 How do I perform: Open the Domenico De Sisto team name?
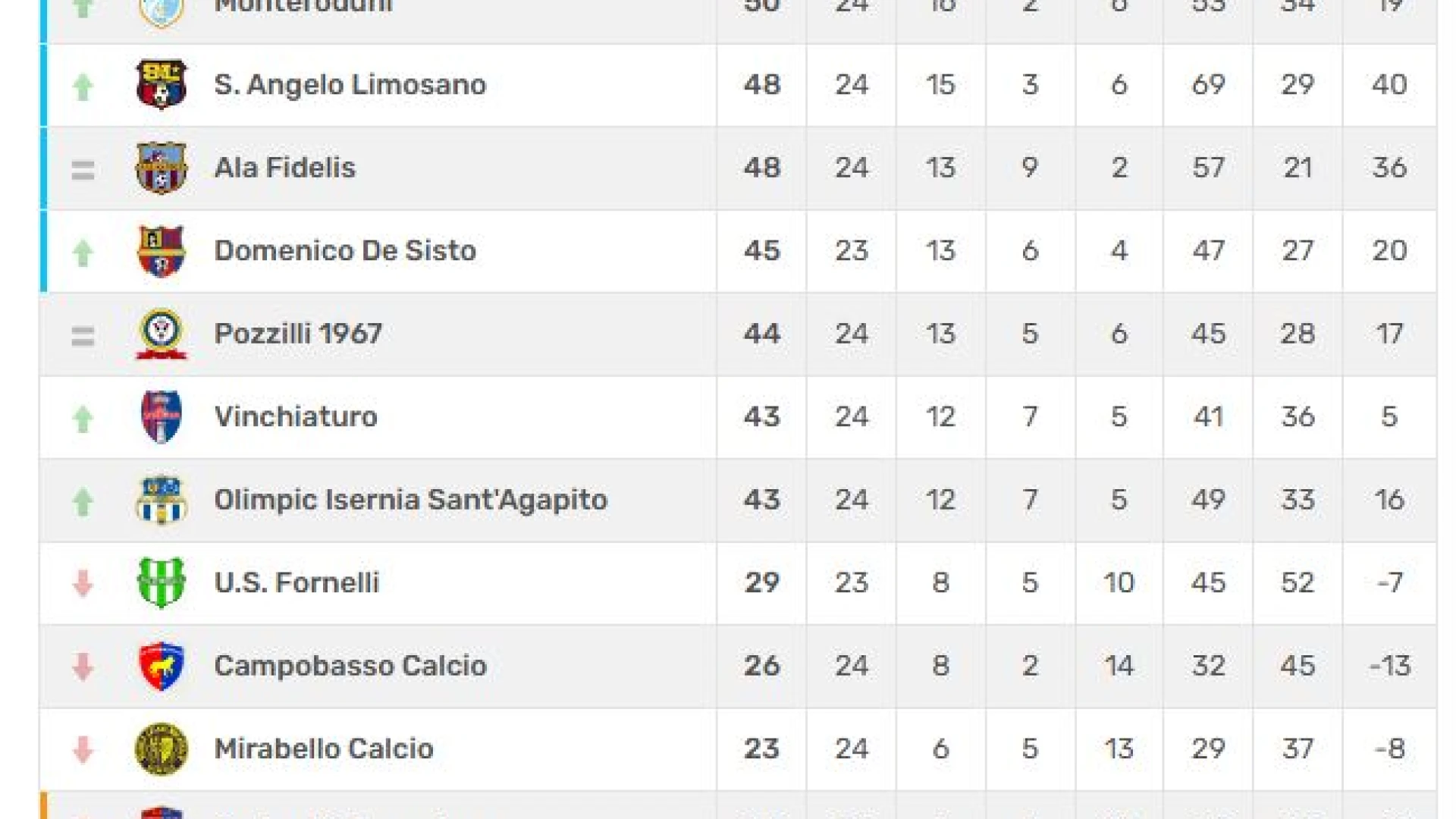345,251
